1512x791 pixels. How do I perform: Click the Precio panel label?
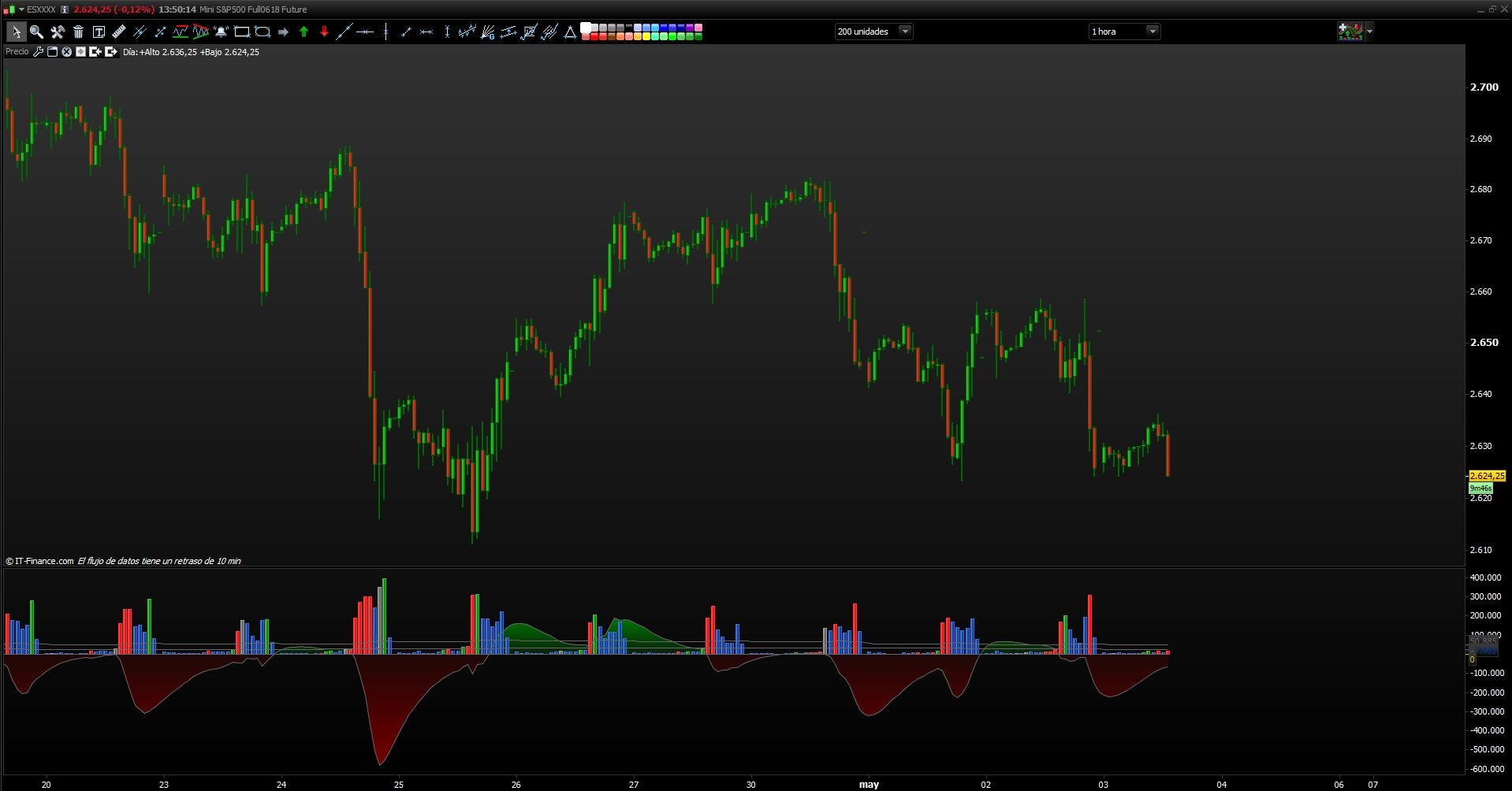17,52
